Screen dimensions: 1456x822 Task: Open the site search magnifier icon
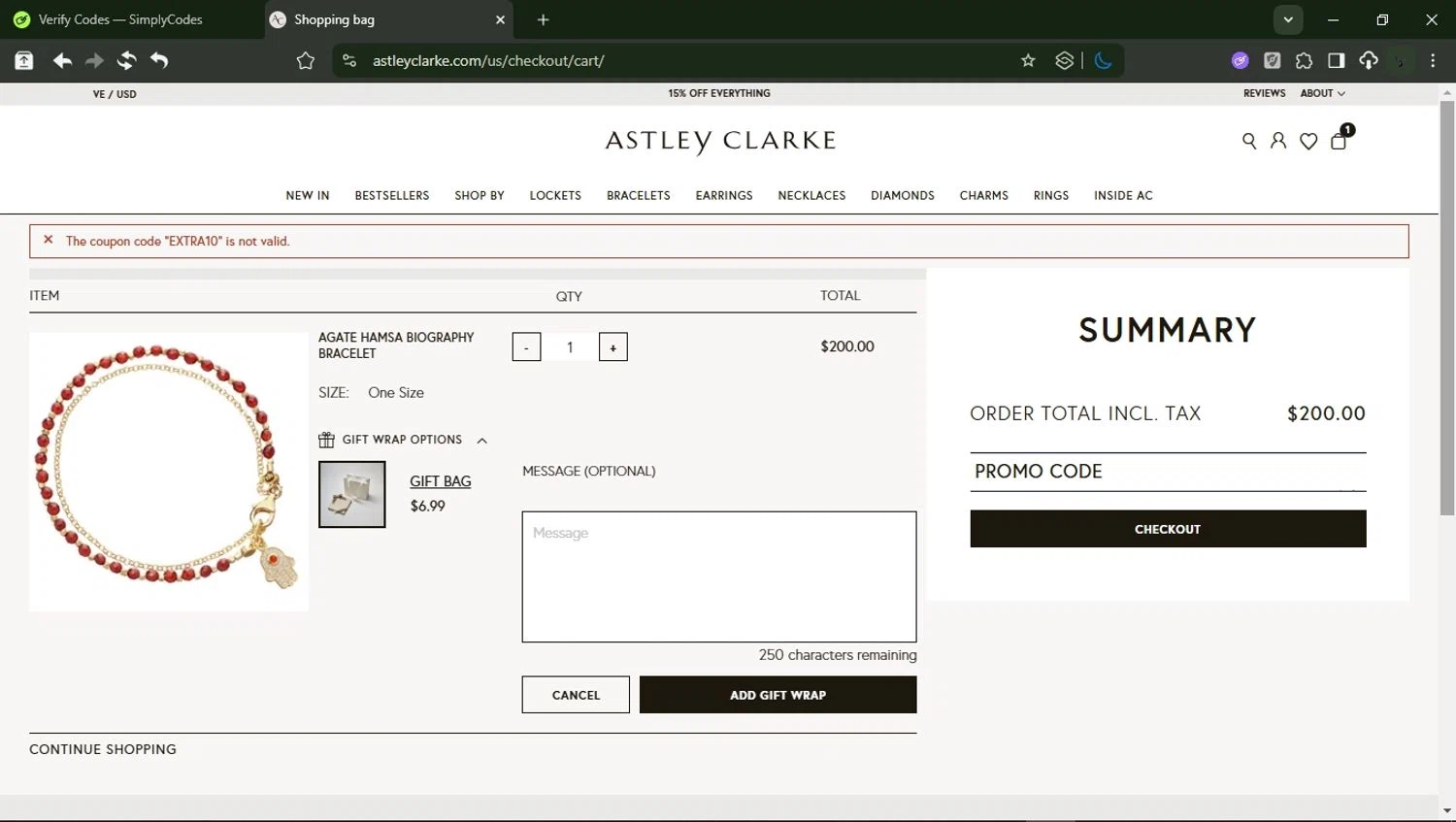click(1249, 141)
